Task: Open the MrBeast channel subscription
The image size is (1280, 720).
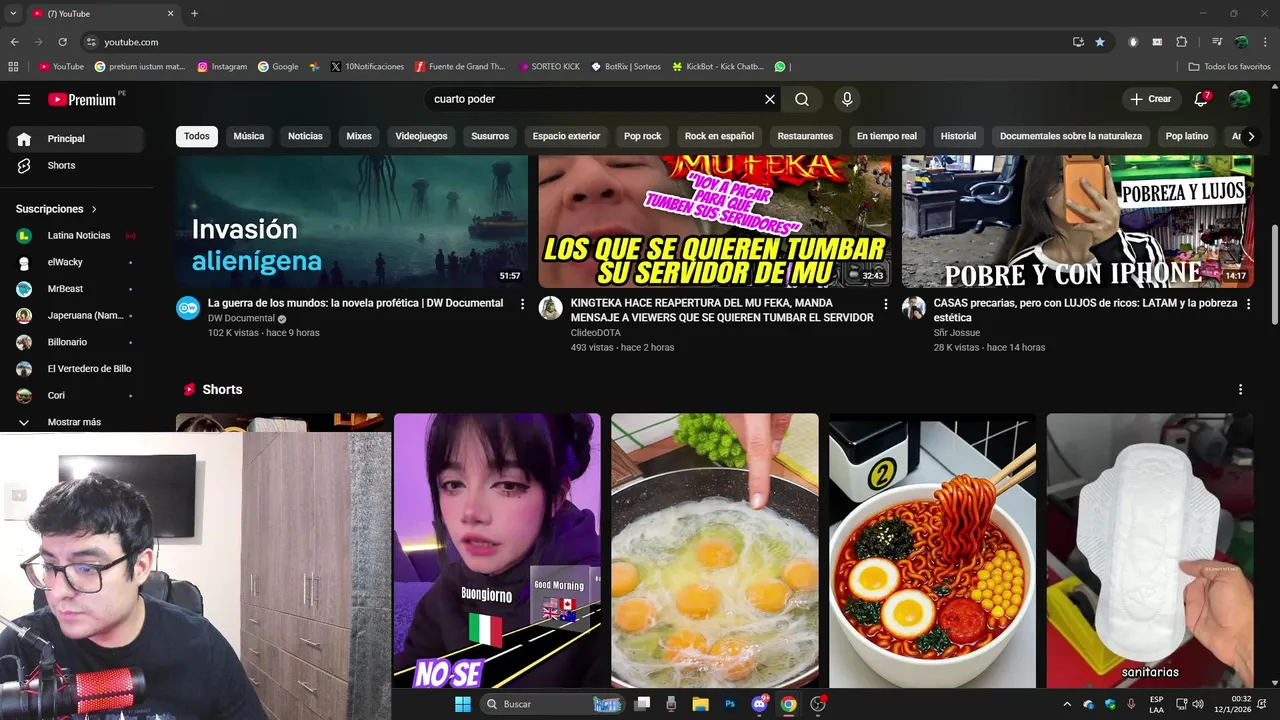Action: point(76,289)
